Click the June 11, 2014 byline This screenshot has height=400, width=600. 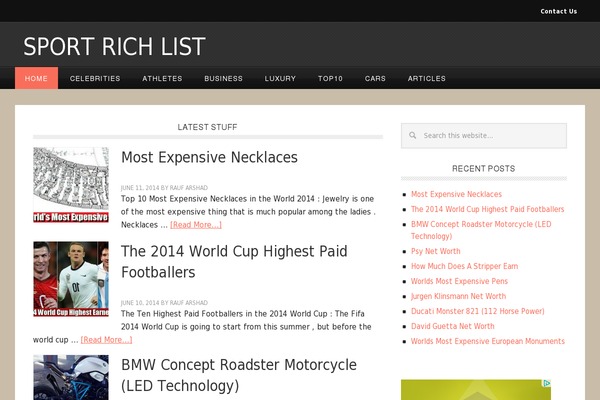pos(164,188)
